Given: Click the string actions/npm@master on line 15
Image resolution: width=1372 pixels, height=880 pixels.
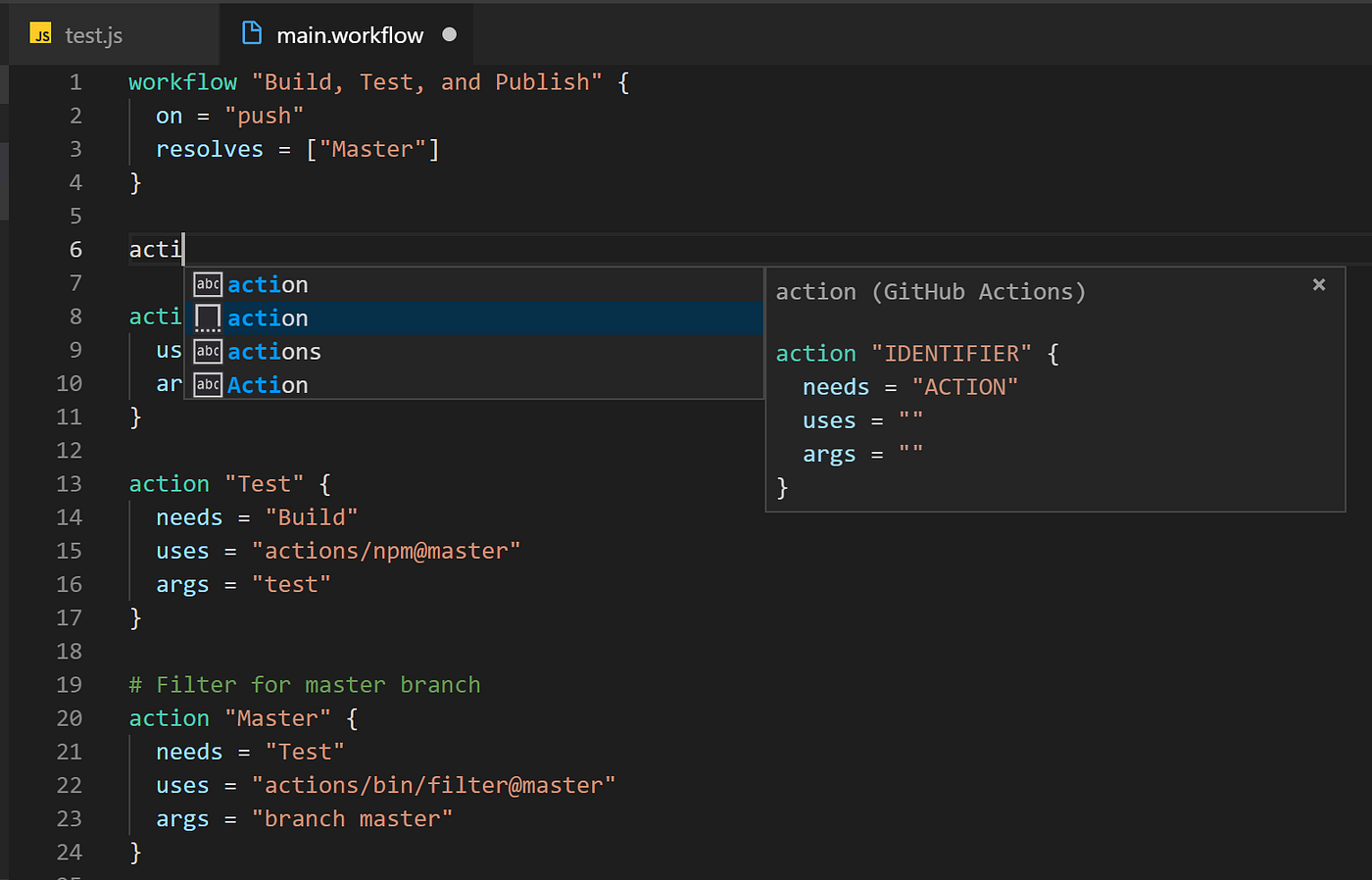Looking at the screenshot, I should click(388, 550).
